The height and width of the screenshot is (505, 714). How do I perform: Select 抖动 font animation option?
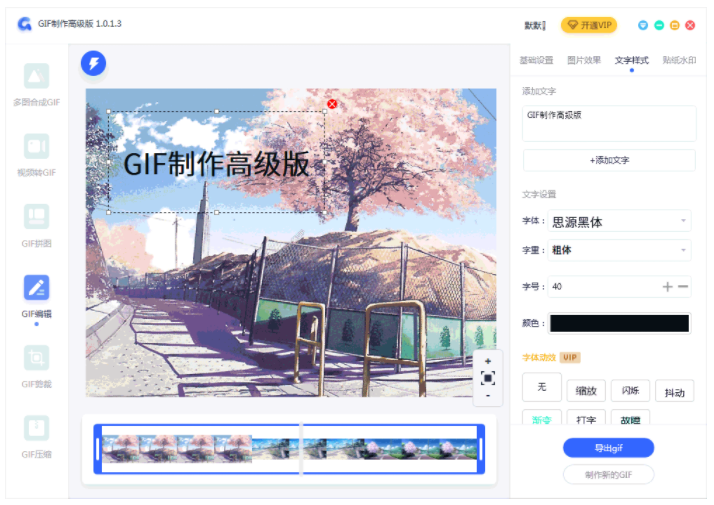coord(674,391)
